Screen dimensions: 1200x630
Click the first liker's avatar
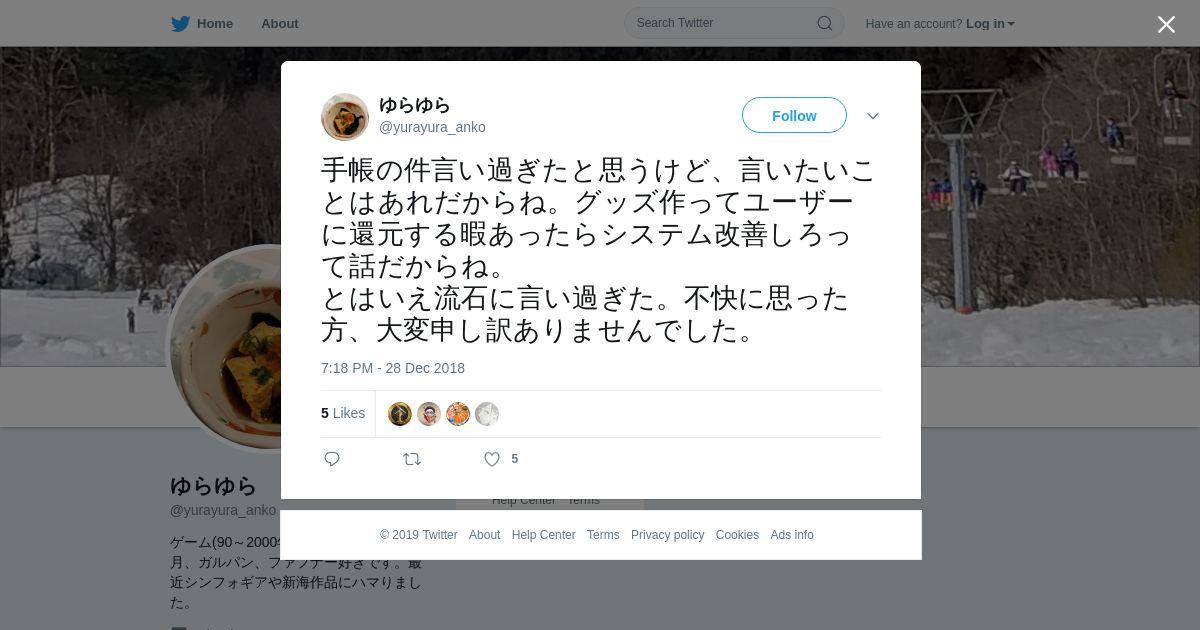point(400,414)
